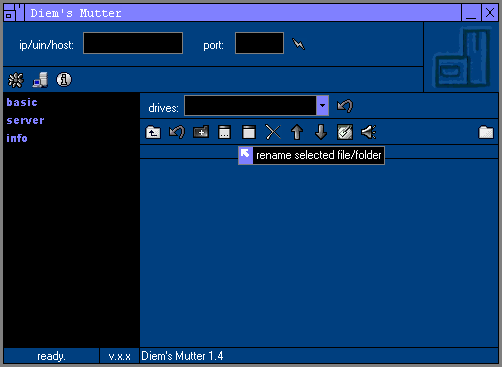
Task: Click the ip/uin/host input field
Action: pos(133,43)
